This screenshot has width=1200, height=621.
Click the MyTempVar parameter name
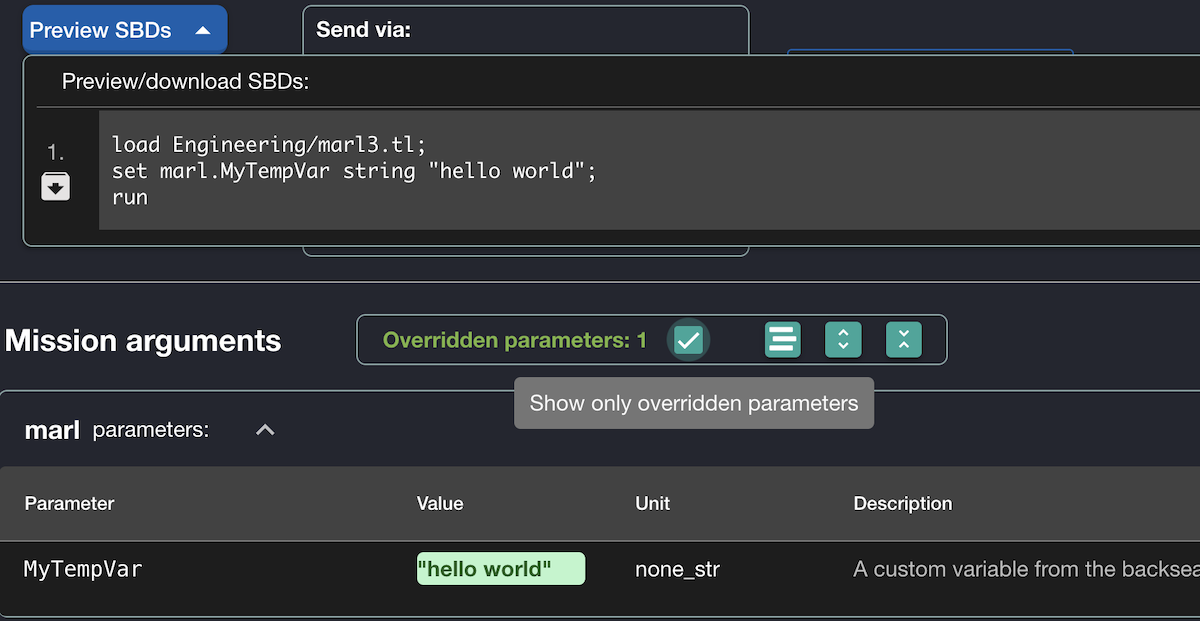point(83,569)
